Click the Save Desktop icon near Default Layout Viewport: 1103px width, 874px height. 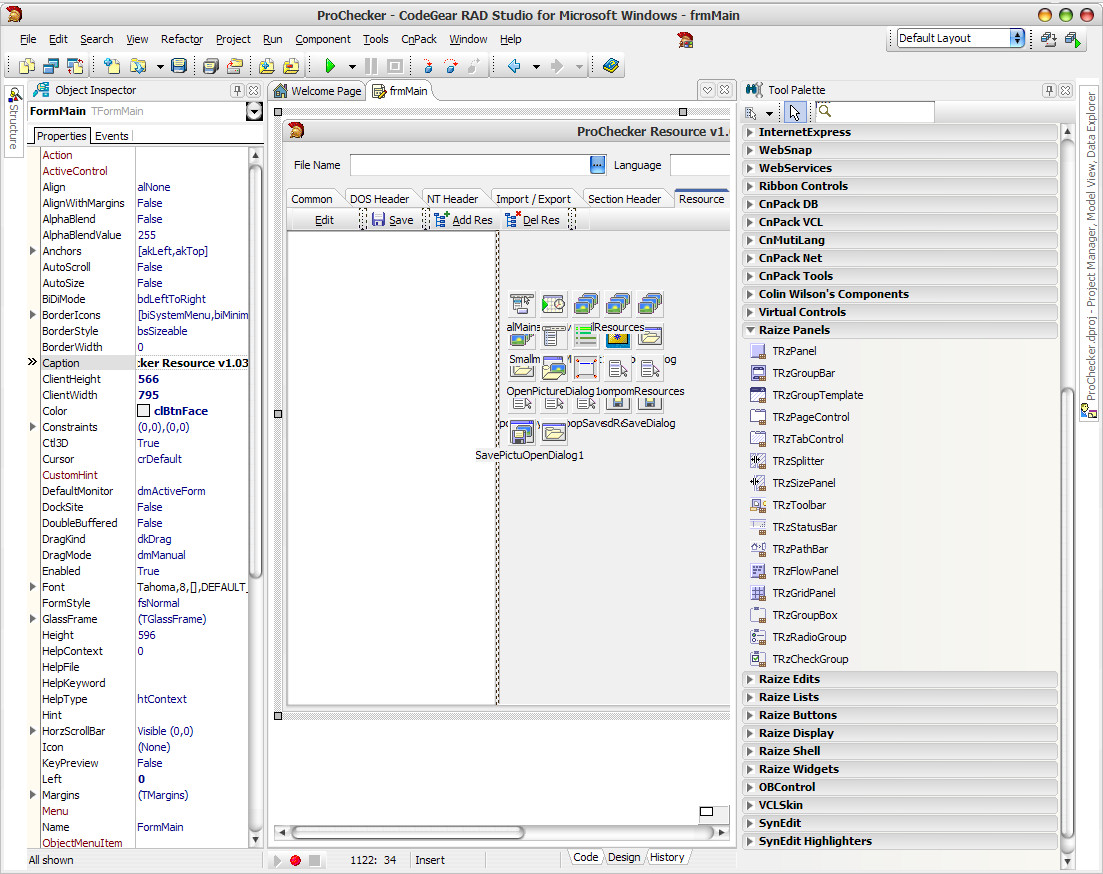tap(1048, 39)
